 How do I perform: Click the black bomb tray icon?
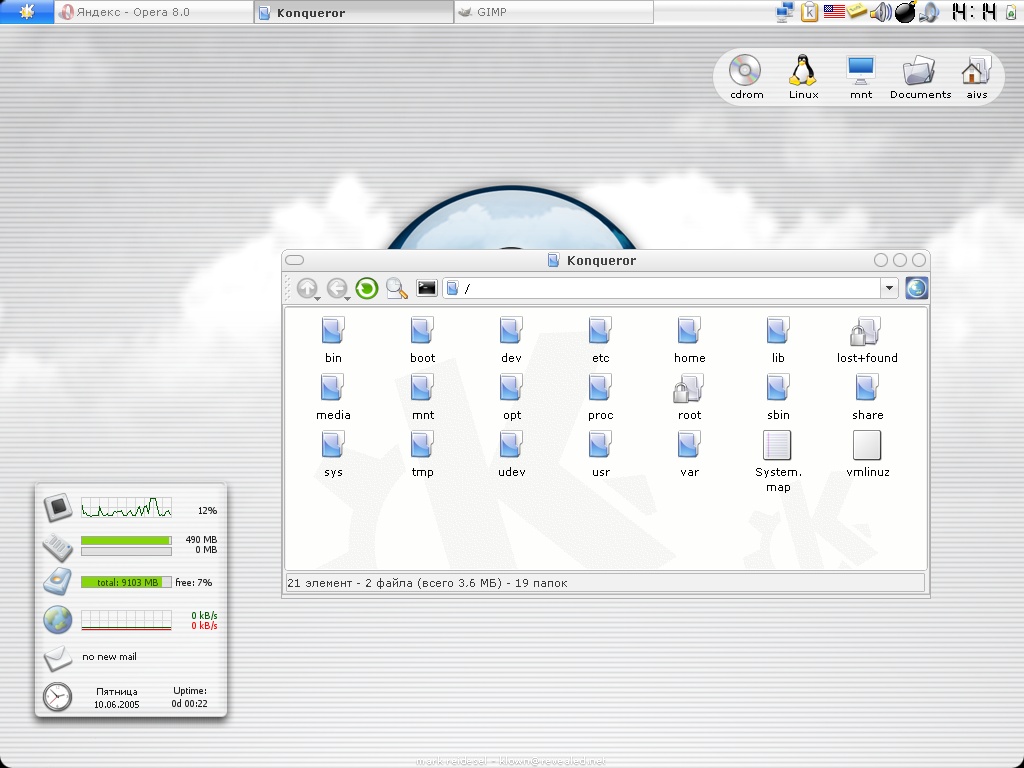pyautogui.click(x=905, y=12)
